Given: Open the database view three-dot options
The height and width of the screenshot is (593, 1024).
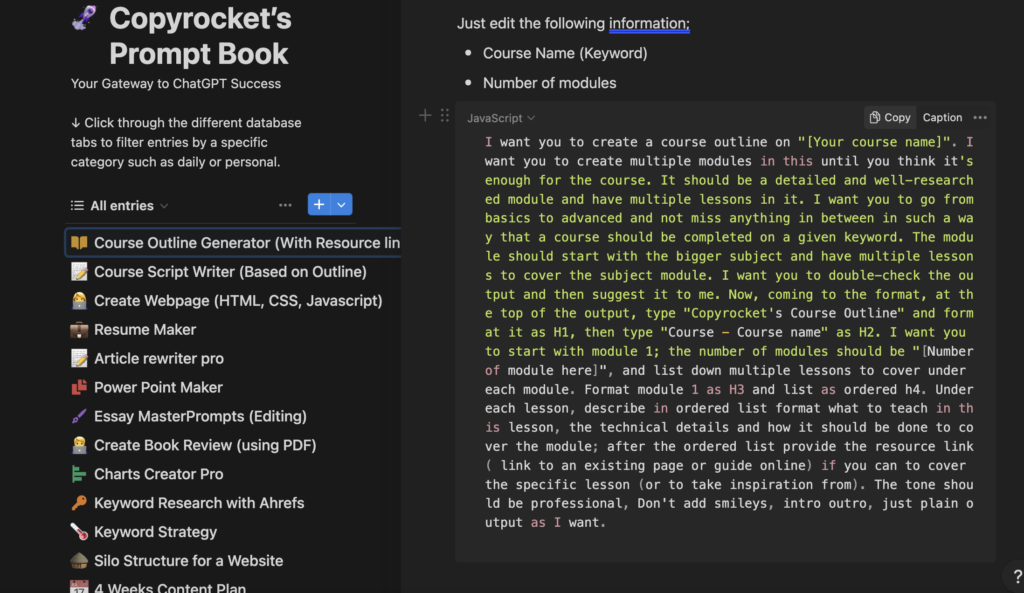Looking at the screenshot, I should point(285,205).
